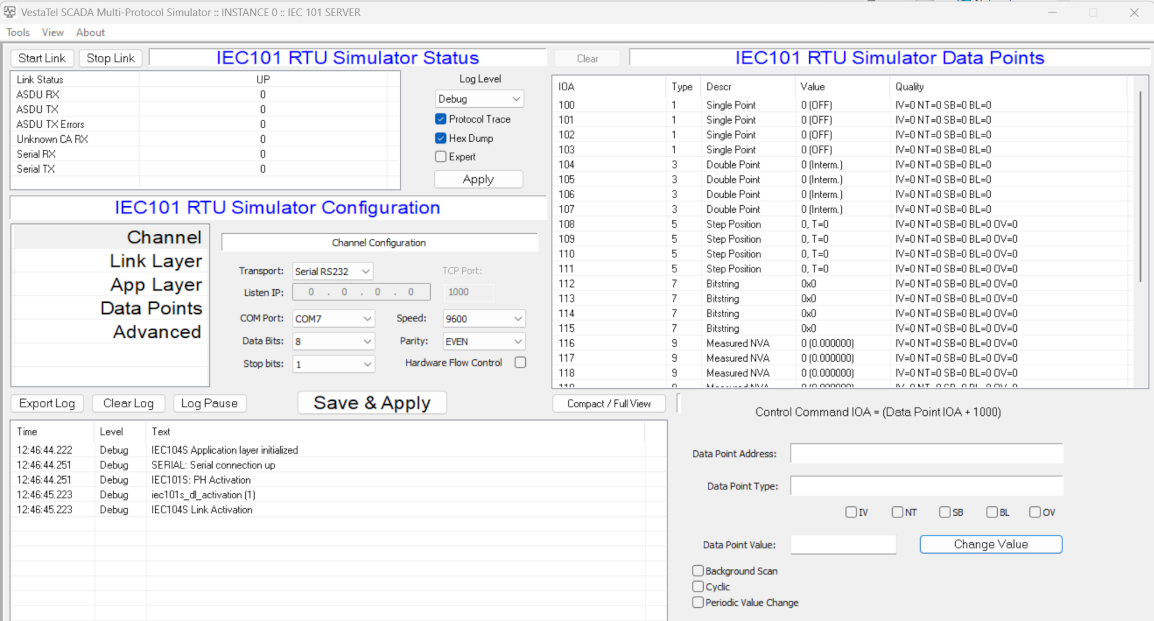This screenshot has height=621, width=1154.
Task: Click the VestaTel app icon in title bar
Action: (x=11, y=12)
